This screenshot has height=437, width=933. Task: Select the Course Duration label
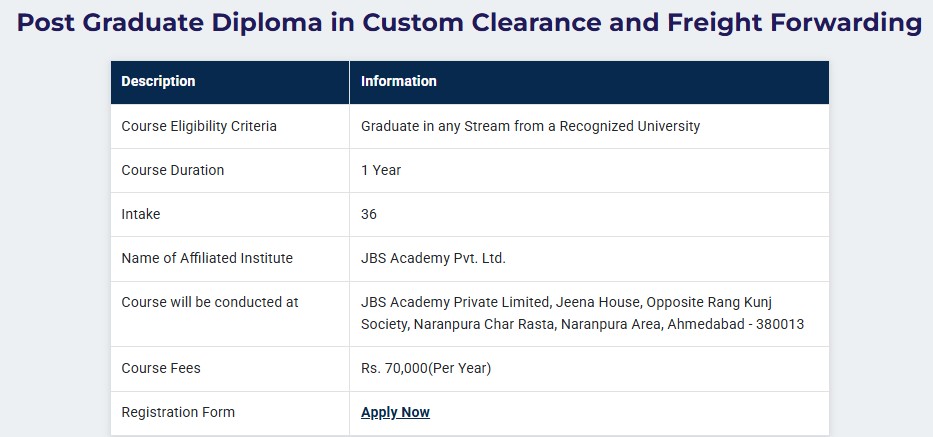point(173,170)
